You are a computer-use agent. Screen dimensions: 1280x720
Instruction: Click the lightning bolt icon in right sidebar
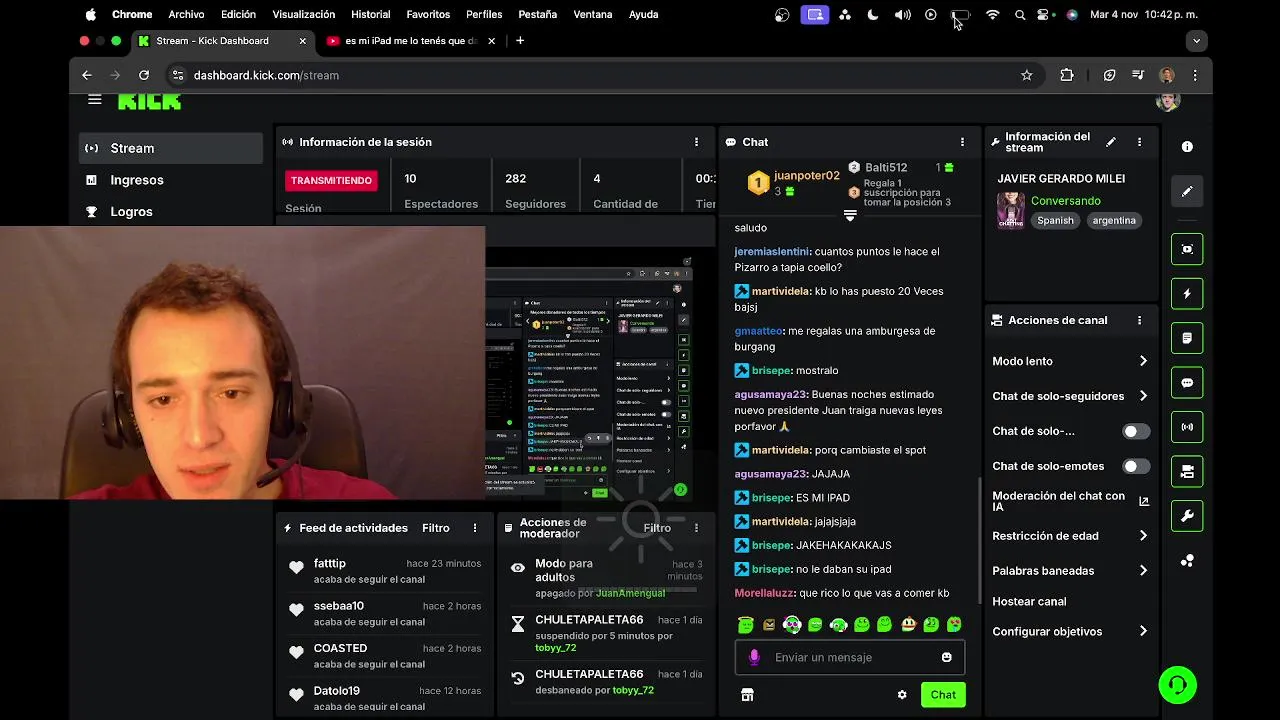[x=1187, y=294]
